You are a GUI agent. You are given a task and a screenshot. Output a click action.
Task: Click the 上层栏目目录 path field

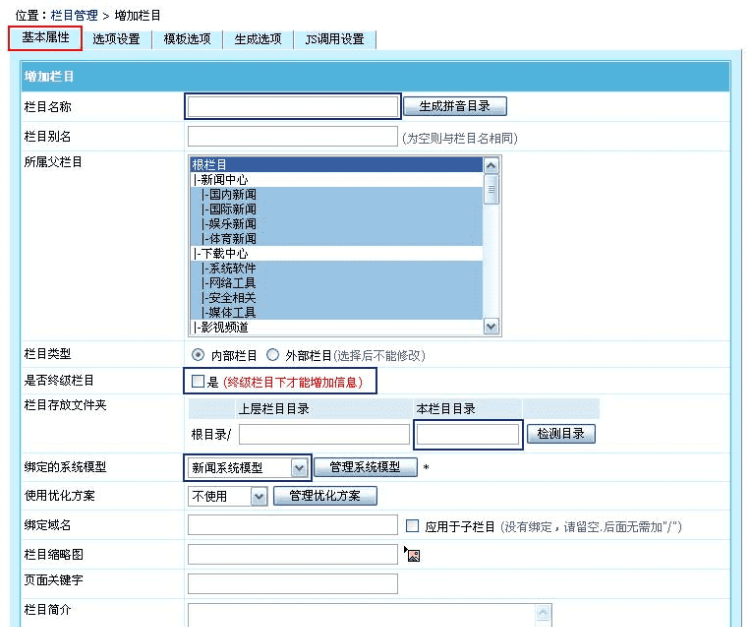coord(324,434)
